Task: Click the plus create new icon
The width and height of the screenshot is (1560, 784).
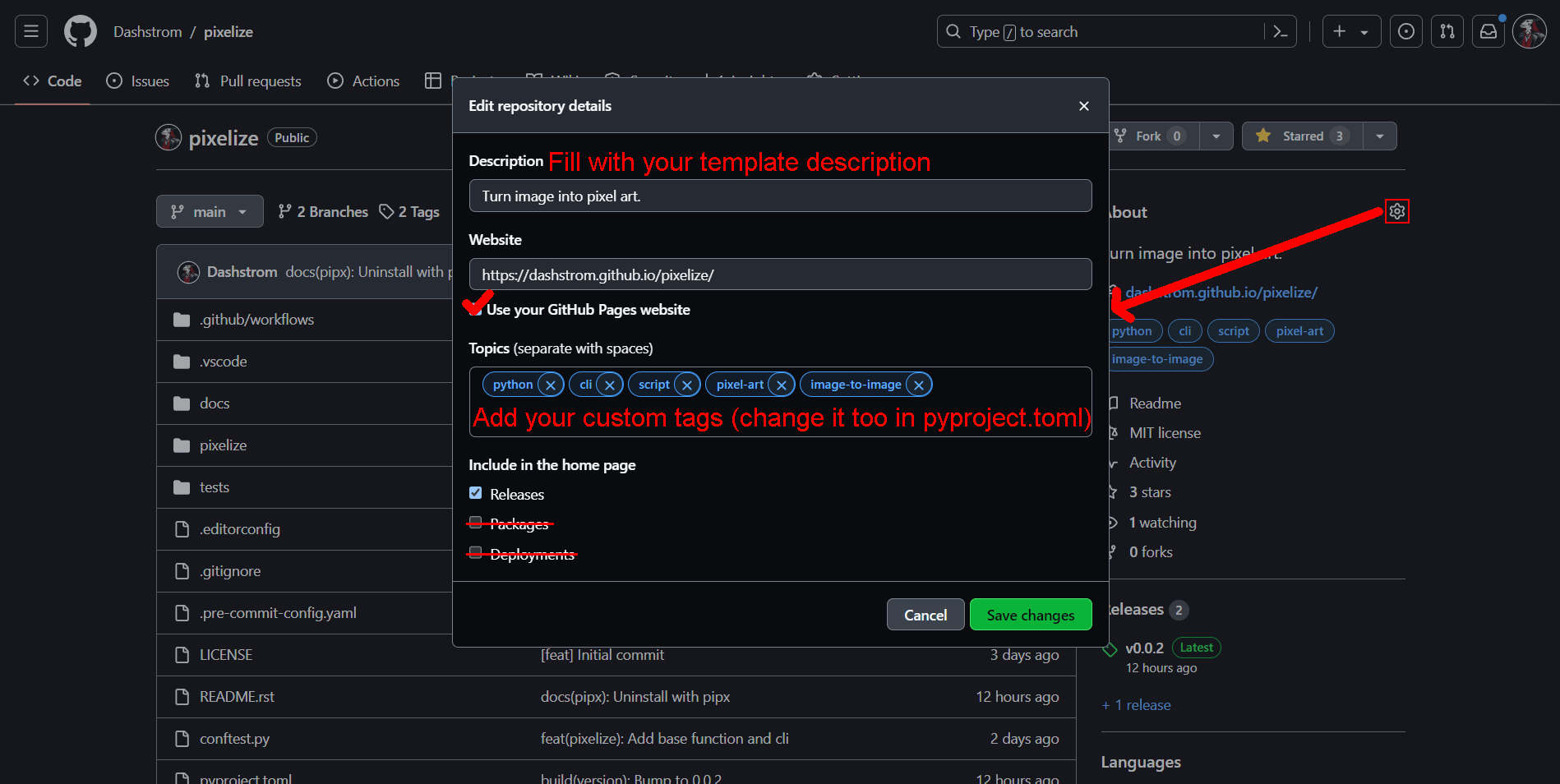Action: pos(1340,31)
